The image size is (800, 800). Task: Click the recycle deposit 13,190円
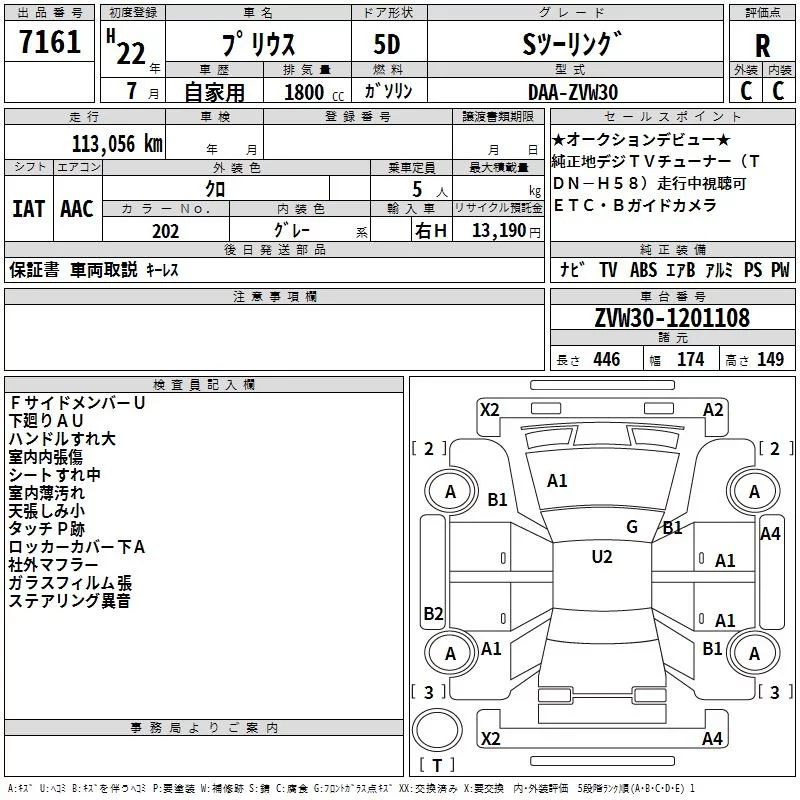click(506, 231)
